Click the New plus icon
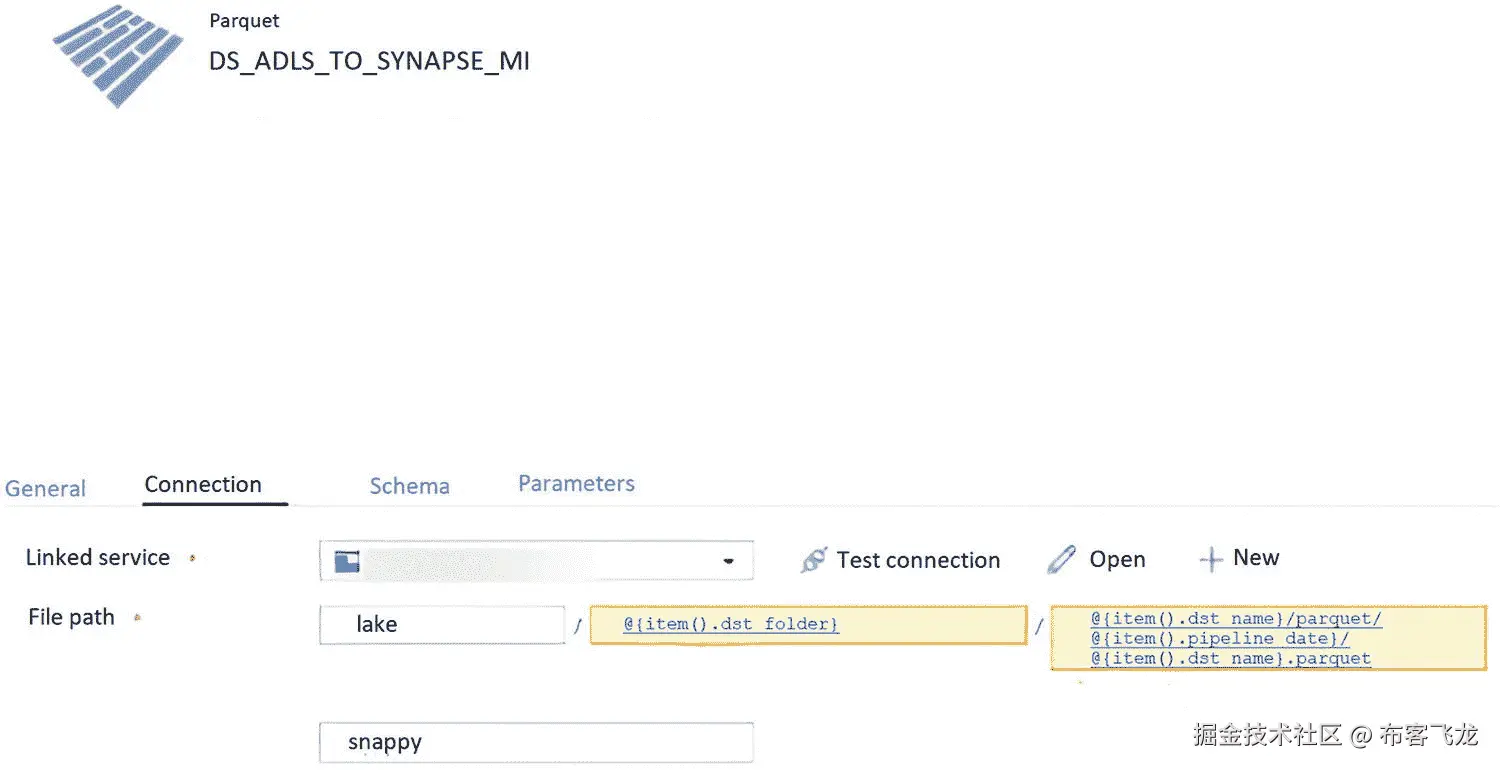The image size is (1500, 770). click(1211, 557)
